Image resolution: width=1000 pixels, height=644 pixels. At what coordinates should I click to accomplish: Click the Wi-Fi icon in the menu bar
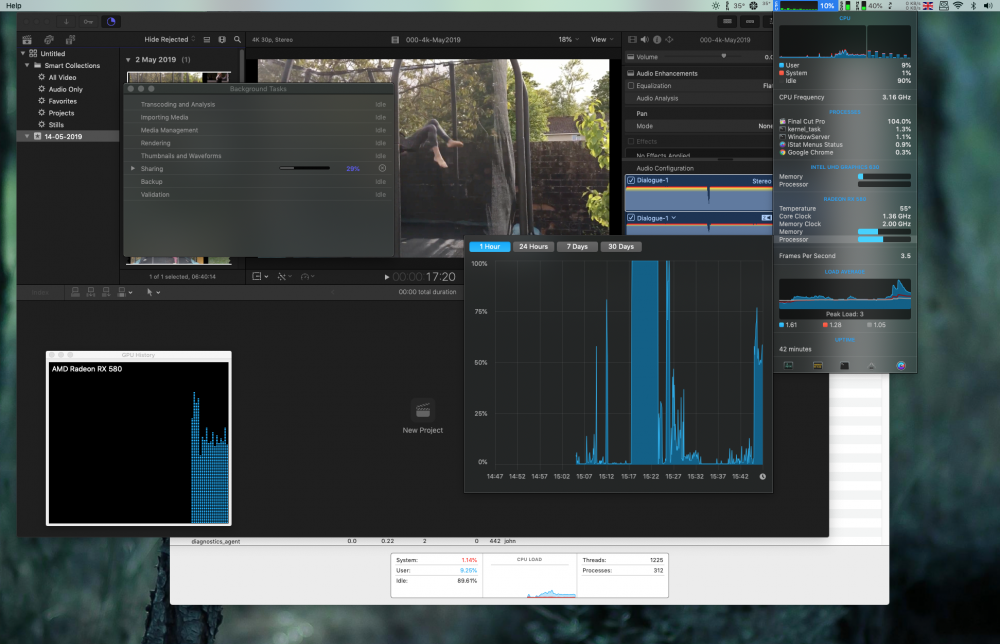click(958, 5)
